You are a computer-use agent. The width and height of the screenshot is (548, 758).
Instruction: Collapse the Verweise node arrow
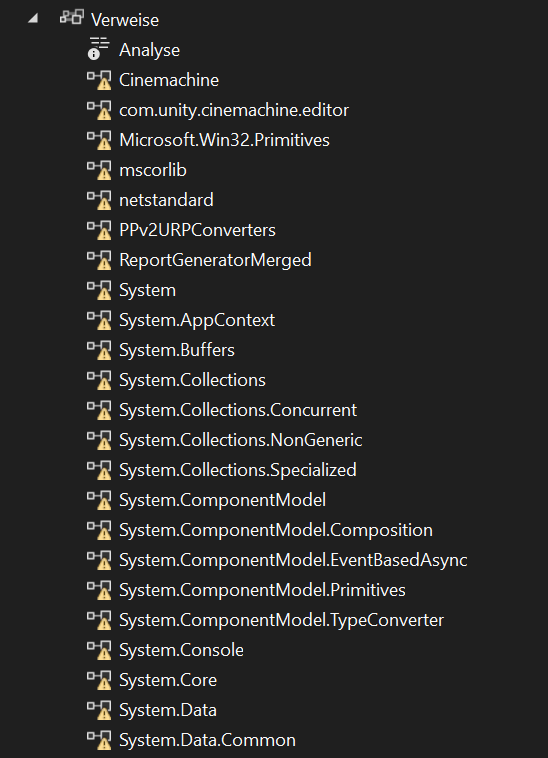click(33, 19)
